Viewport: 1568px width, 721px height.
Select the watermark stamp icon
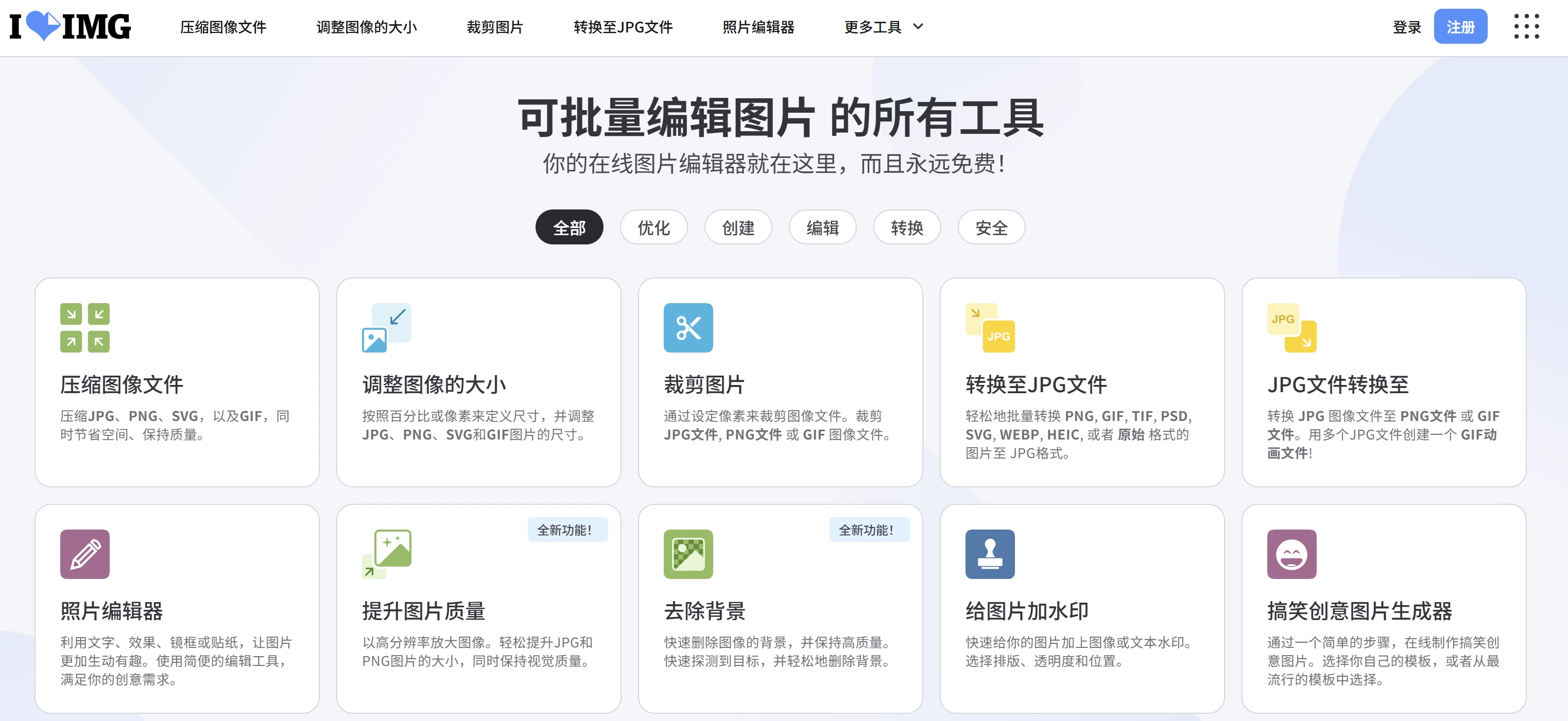pos(990,554)
